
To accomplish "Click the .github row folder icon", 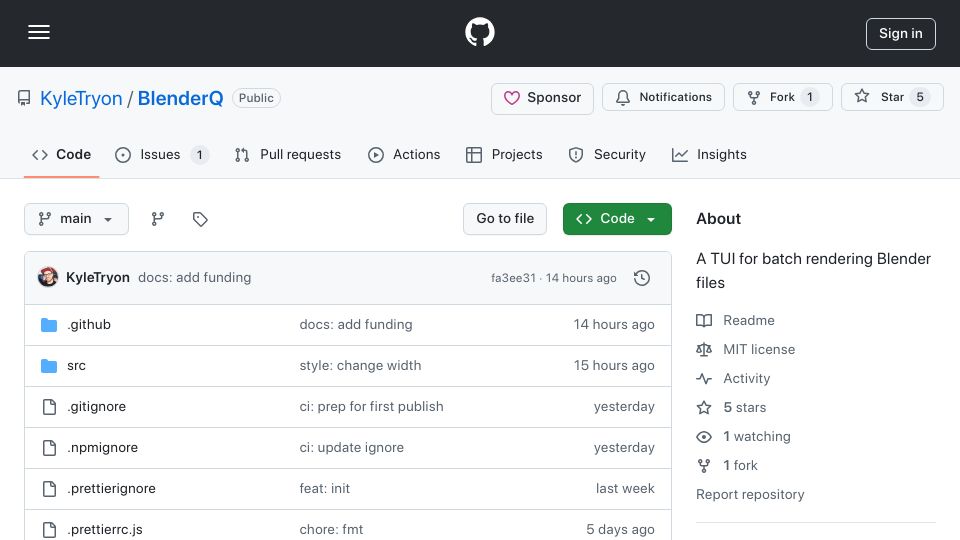I will point(49,324).
